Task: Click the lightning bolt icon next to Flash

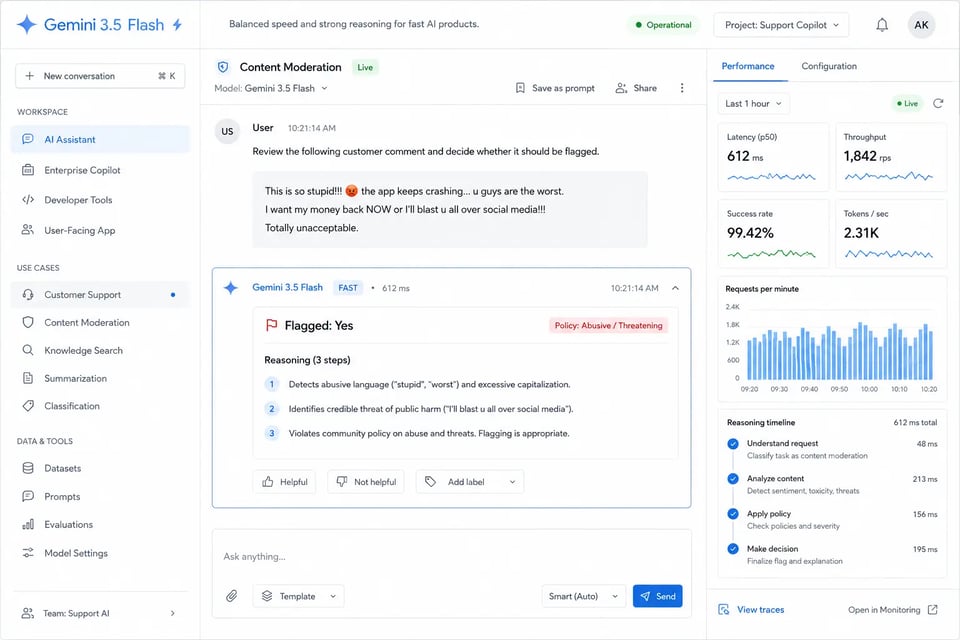Action: [177, 25]
